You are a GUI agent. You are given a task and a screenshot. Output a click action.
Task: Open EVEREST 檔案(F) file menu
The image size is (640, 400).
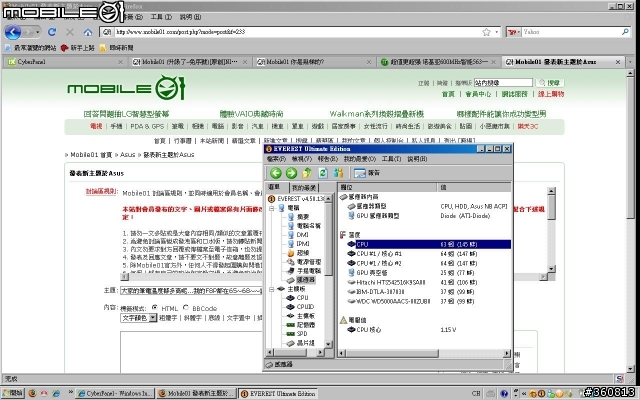[276, 159]
